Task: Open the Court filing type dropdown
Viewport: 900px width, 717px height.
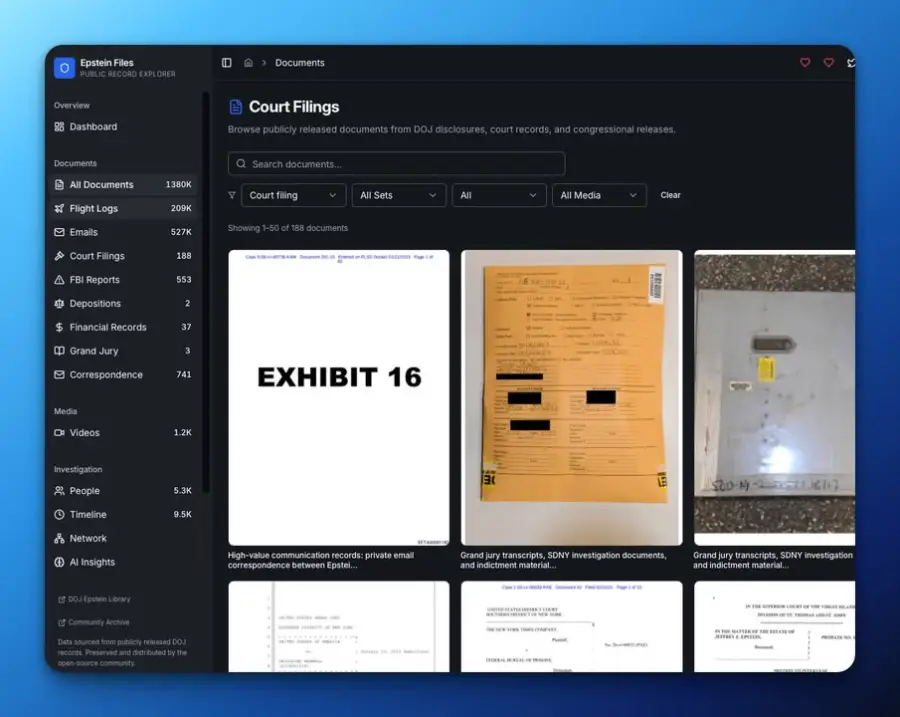Action: coord(293,195)
